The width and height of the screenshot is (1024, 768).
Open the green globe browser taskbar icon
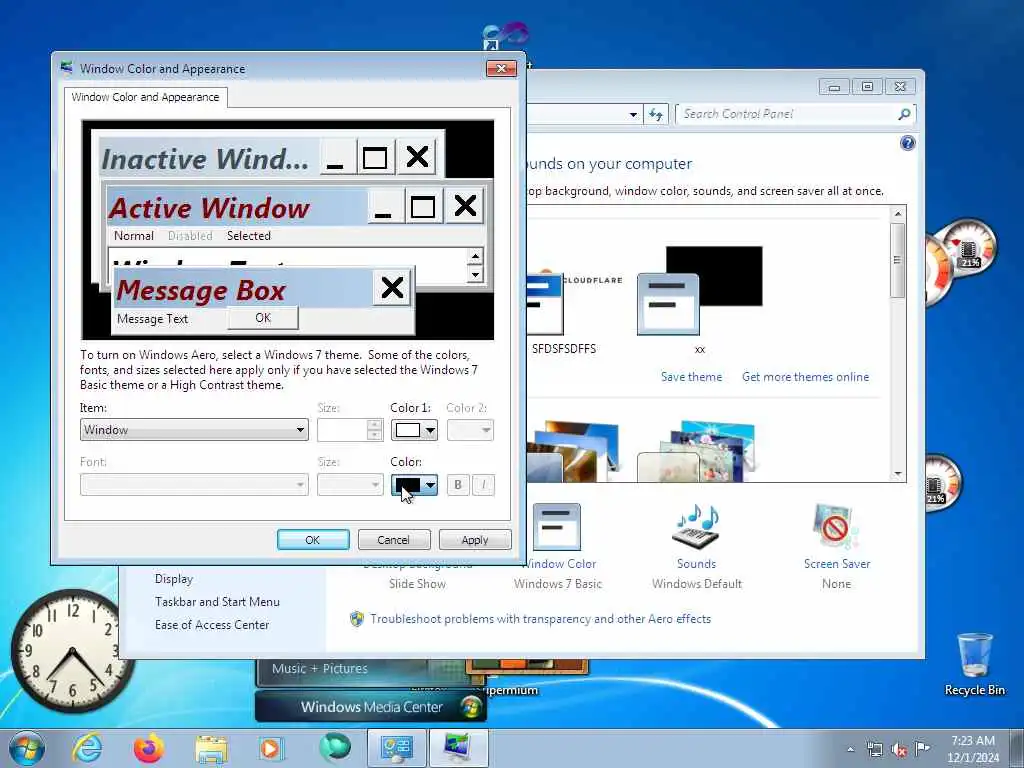click(335, 747)
